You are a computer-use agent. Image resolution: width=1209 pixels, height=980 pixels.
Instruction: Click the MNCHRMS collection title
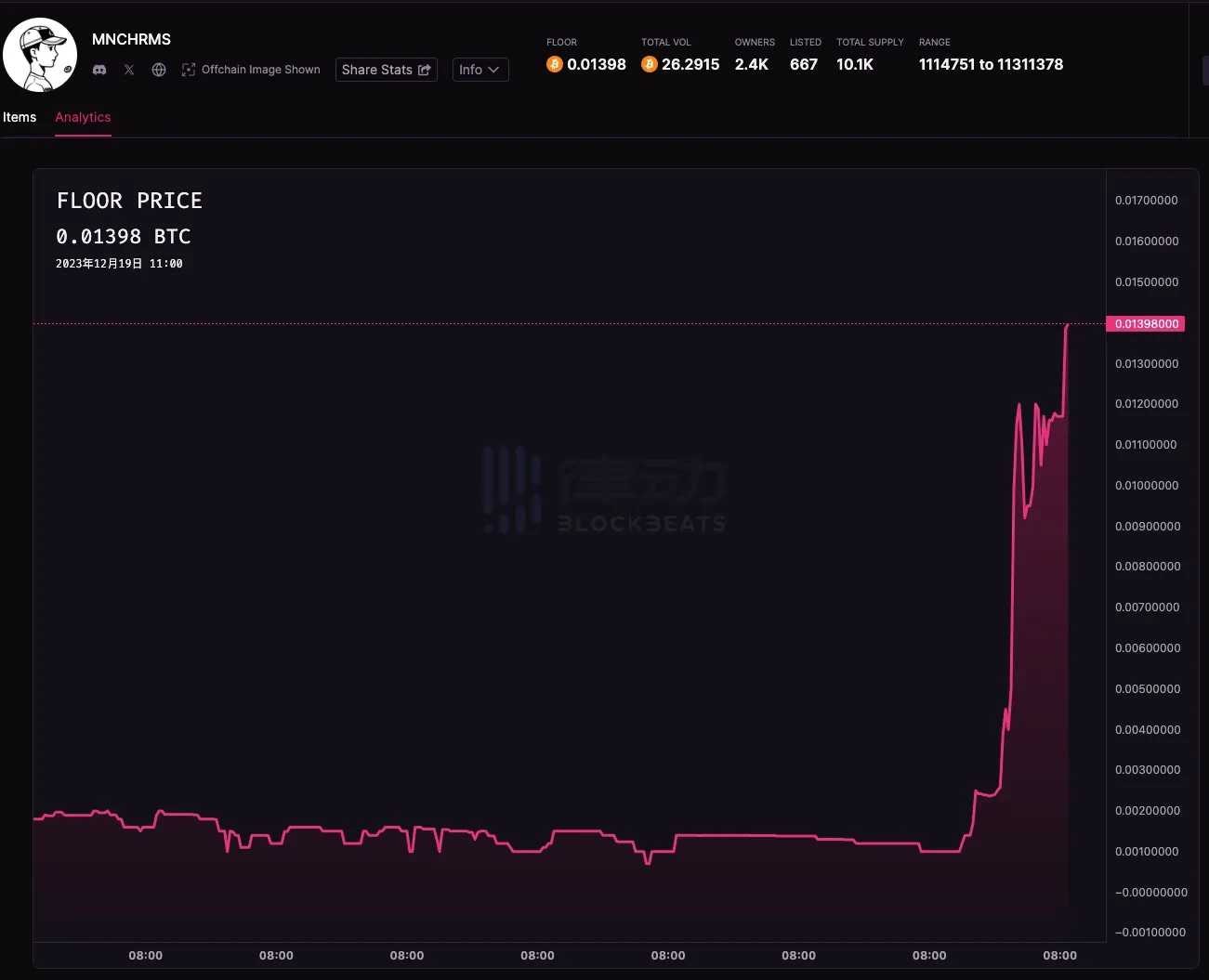pos(131,39)
